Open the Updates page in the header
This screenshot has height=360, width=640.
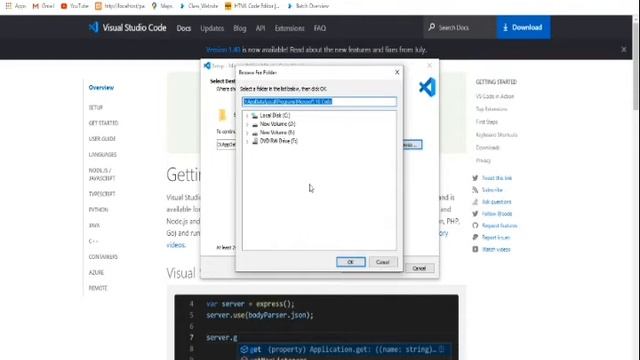coord(212,28)
